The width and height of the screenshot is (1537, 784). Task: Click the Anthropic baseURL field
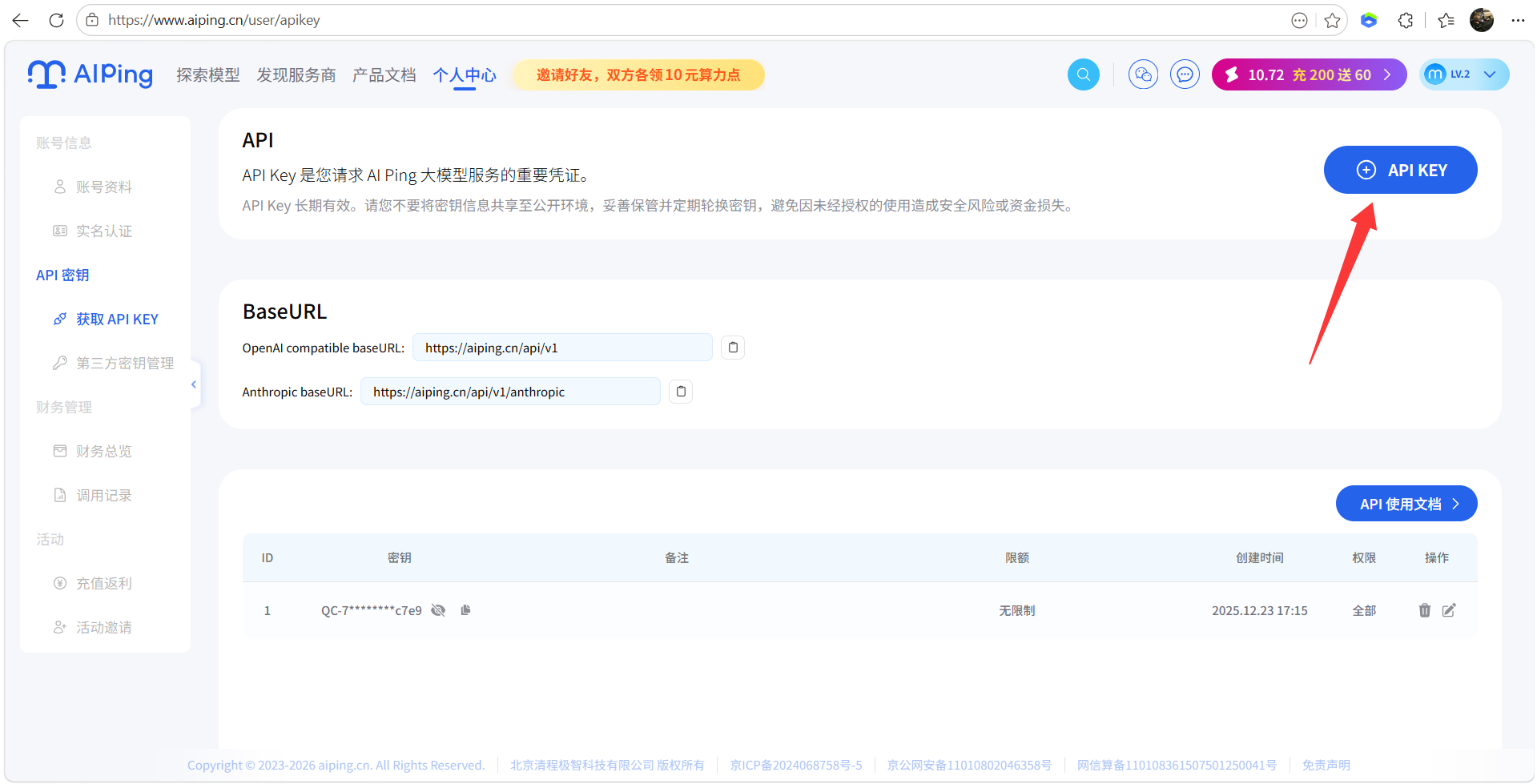(510, 392)
